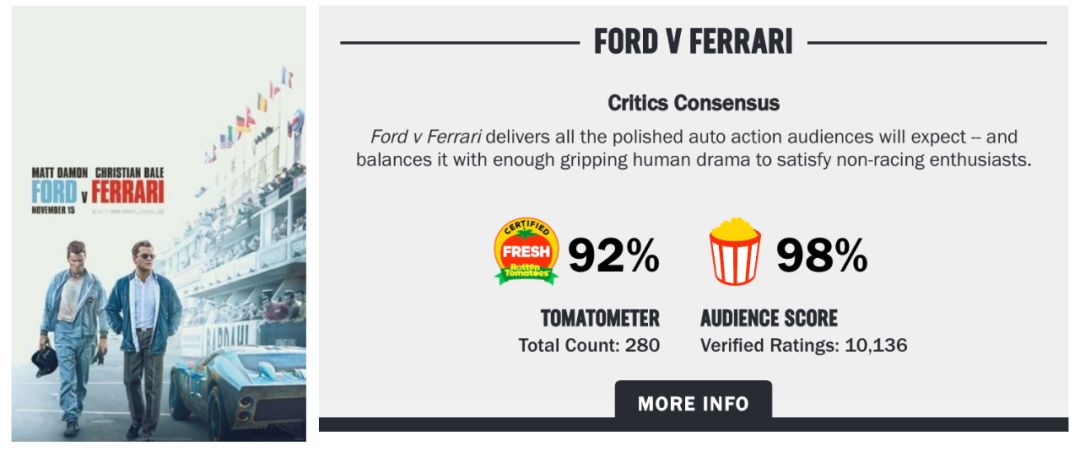The width and height of the screenshot is (1080, 457).
Task: Click the FORD V FERRARI page title
Action: [693, 42]
